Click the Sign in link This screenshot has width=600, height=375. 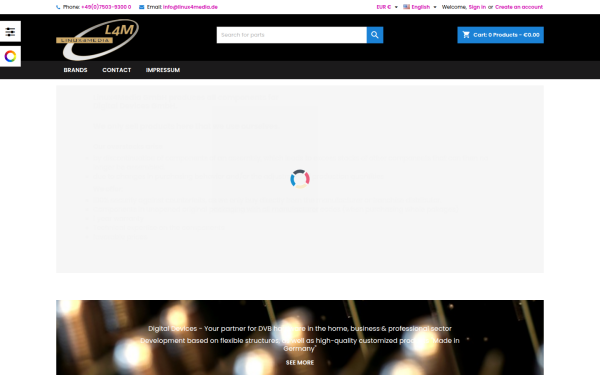[477, 7]
